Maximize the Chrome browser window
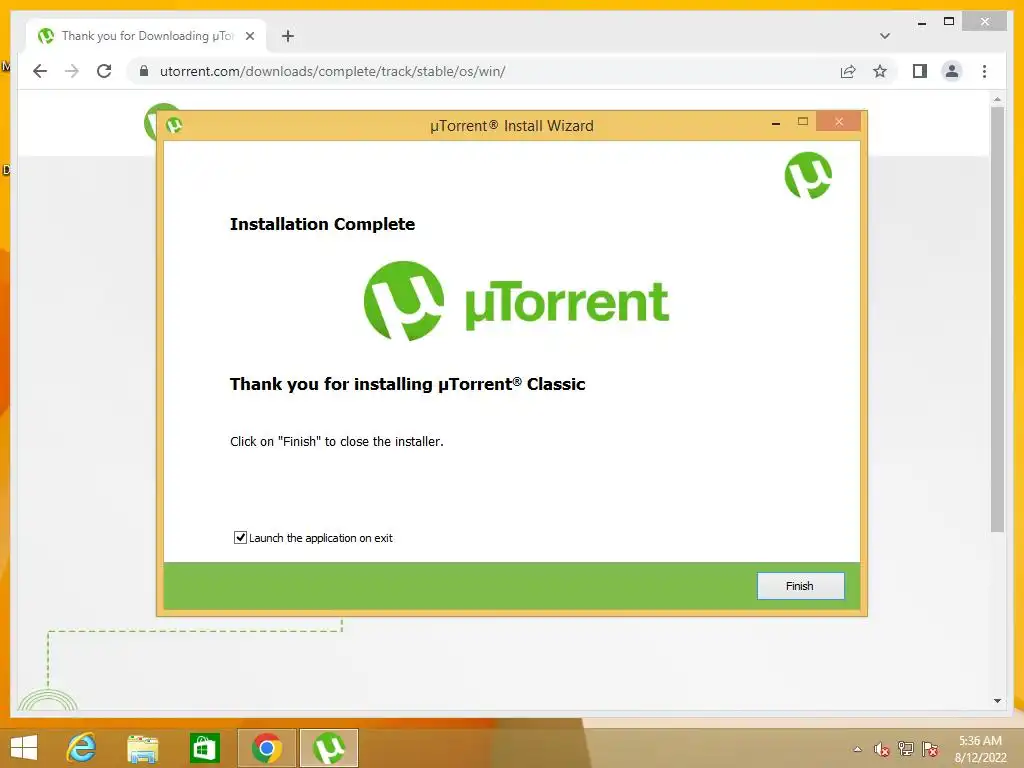This screenshot has height=768, width=1024. tap(949, 22)
